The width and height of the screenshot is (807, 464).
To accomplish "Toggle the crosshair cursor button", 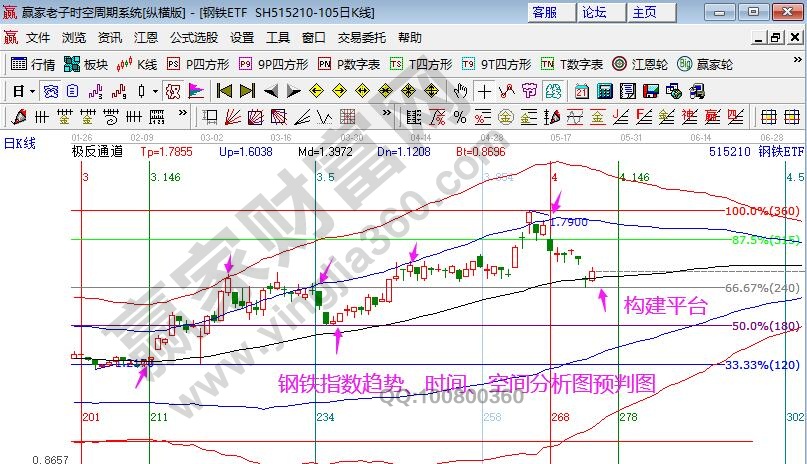I will click(484, 90).
